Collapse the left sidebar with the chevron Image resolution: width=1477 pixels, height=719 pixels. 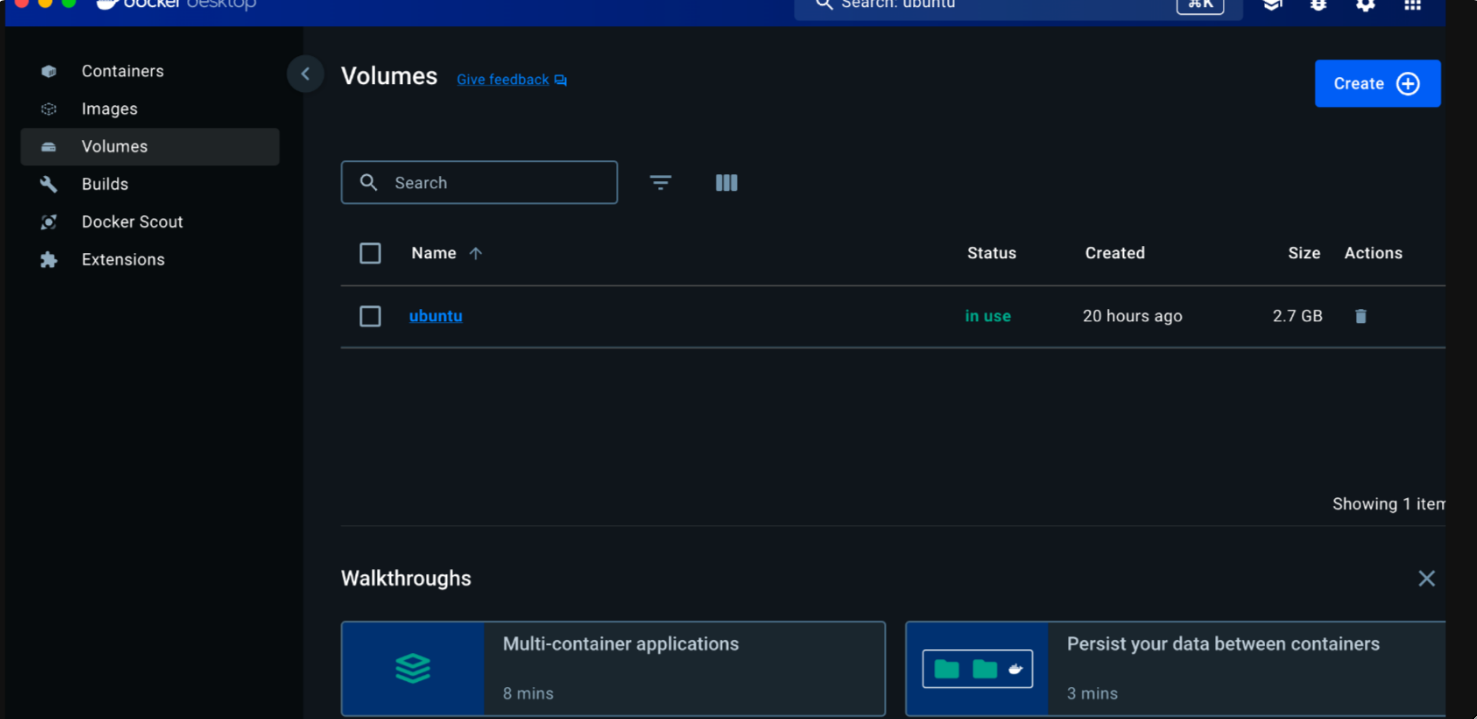click(x=305, y=74)
